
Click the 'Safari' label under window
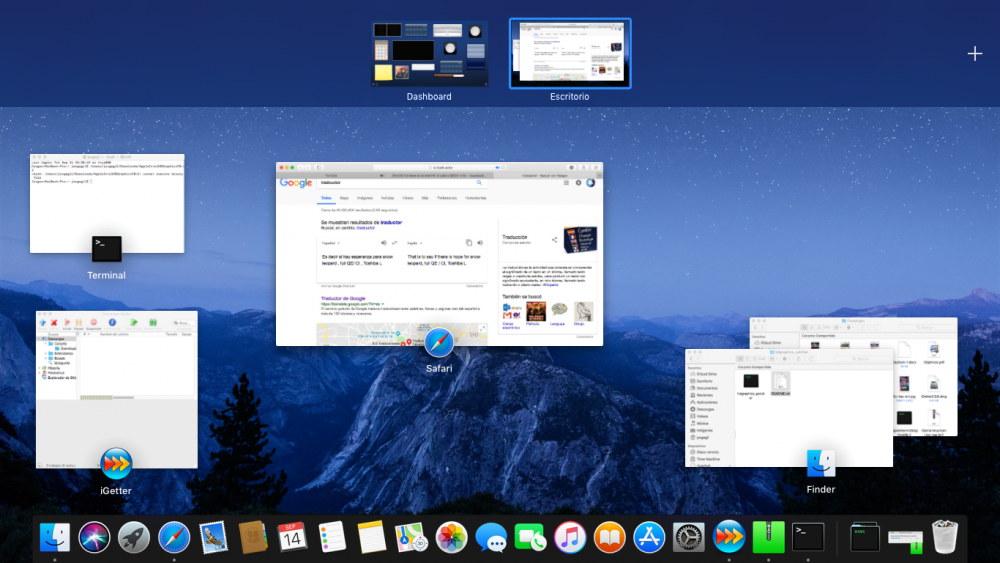click(x=439, y=369)
